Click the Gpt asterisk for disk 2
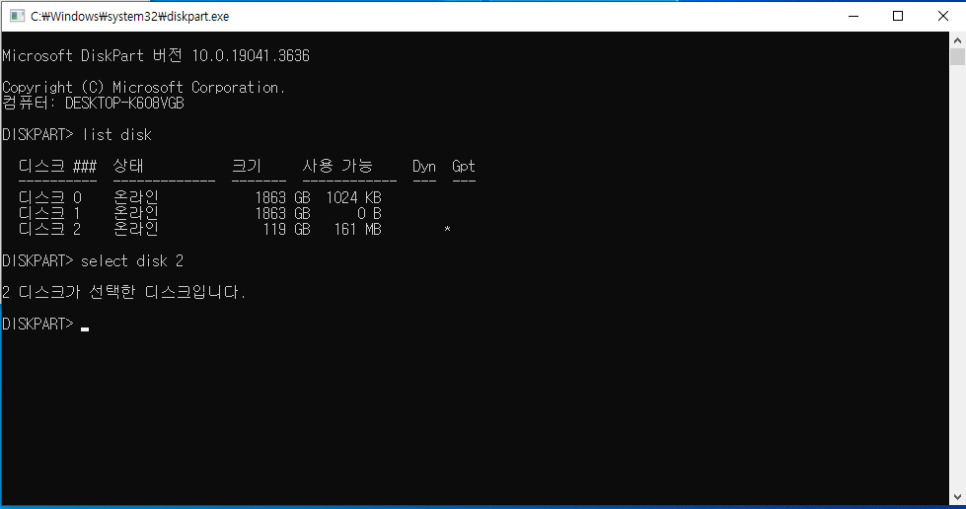The height and width of the screenshot is (509, 966). 447,229
